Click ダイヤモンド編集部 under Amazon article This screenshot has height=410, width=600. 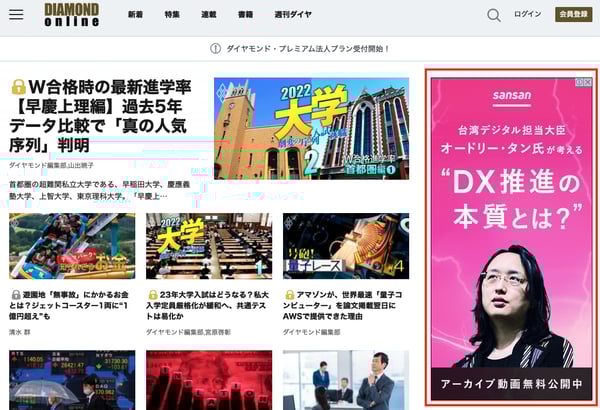(x=311, y=332)
